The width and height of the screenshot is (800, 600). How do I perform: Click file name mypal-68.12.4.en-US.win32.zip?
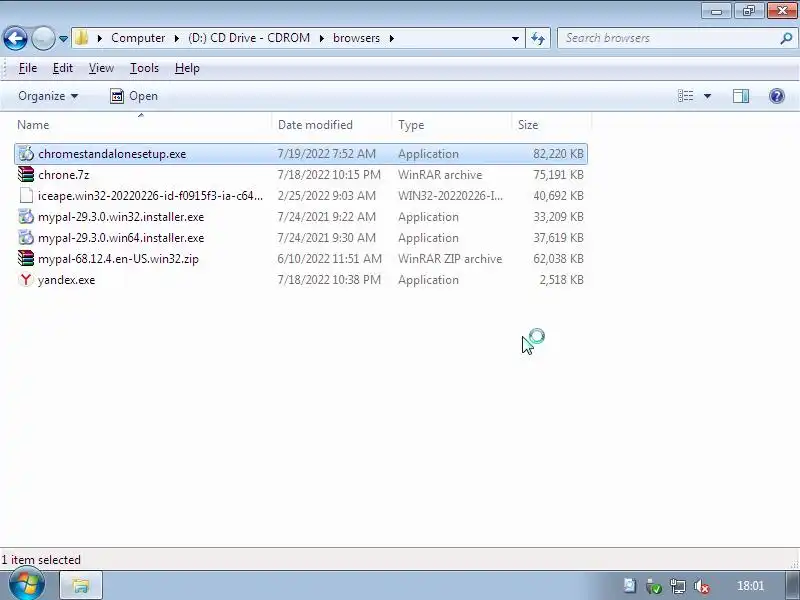pyautogui.click(x=118, y=259)
